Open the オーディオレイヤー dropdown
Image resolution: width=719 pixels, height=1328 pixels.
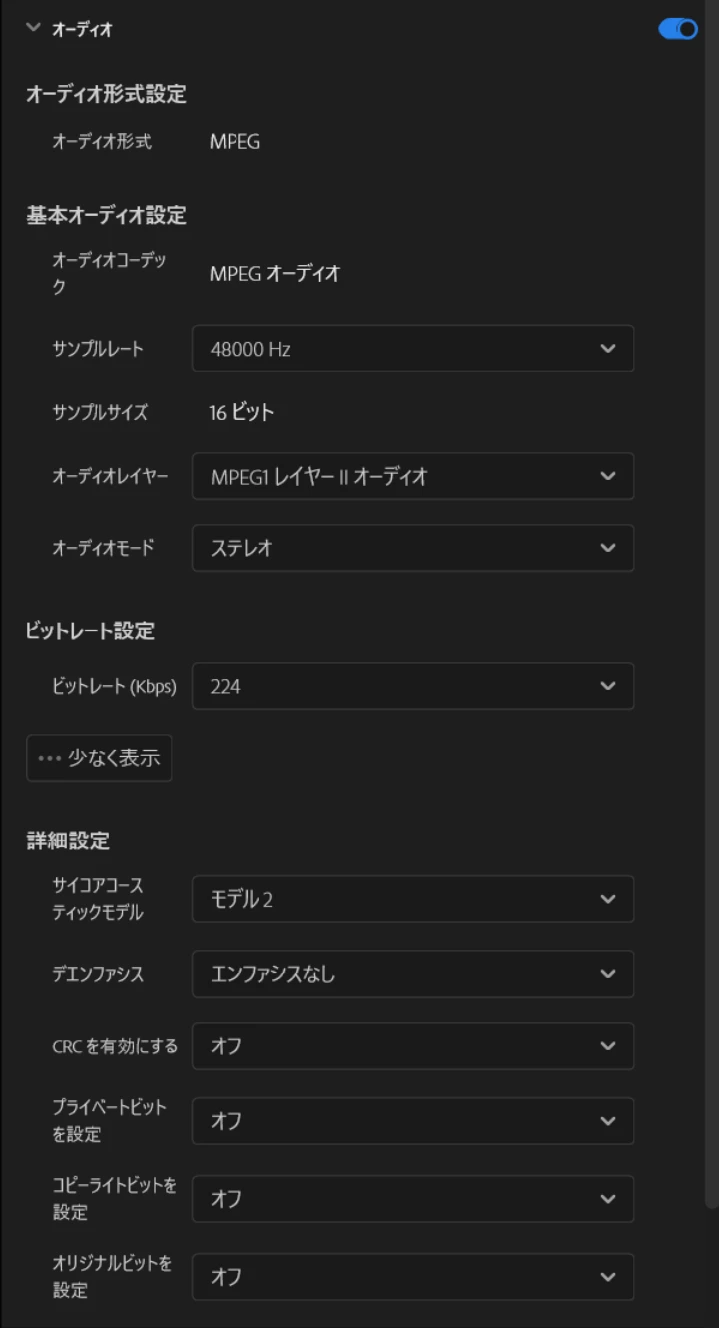pyautogui.click(x=413, y=476)
